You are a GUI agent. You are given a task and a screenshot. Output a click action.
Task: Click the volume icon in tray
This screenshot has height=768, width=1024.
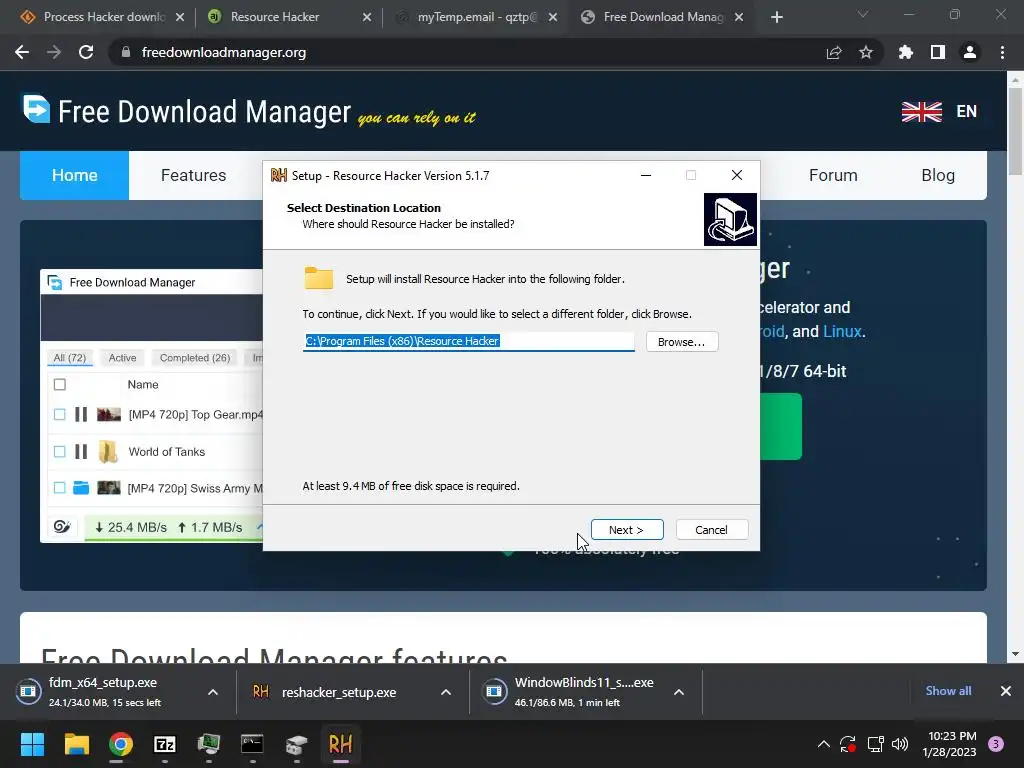click(x=900, y=744)
